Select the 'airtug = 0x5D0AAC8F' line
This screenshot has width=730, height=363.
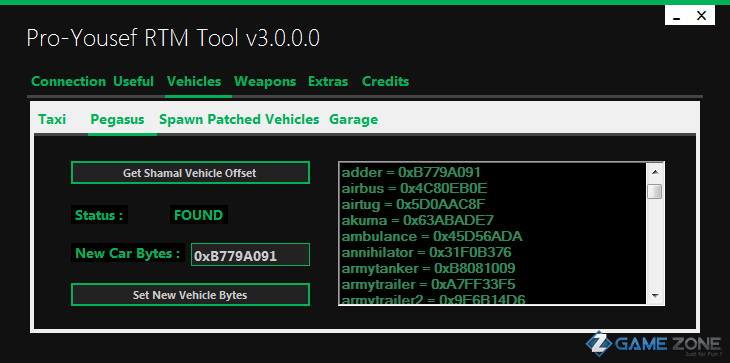point(414,204)
